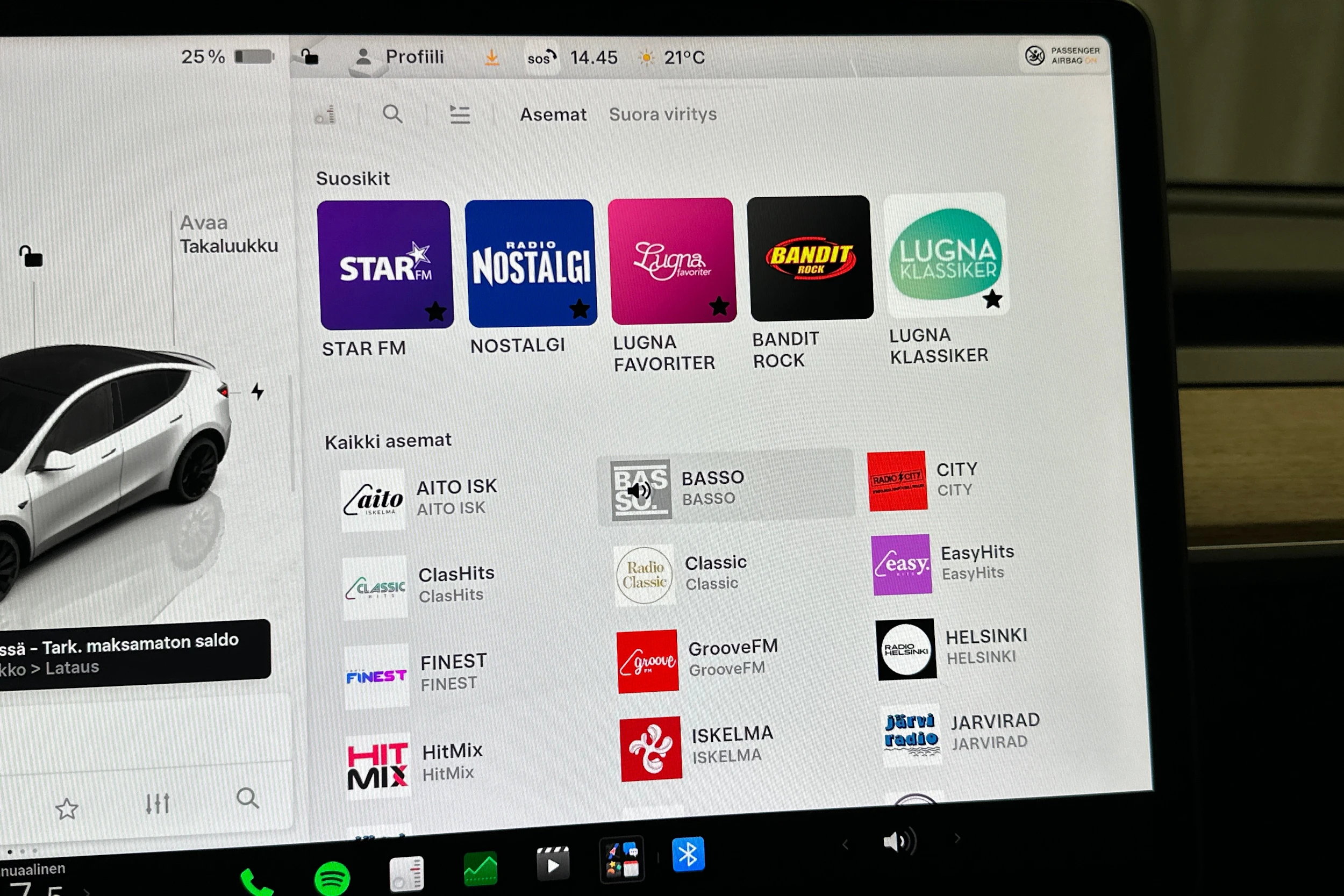
Task: Select the radio source bars icon
Action: point(326,115)
